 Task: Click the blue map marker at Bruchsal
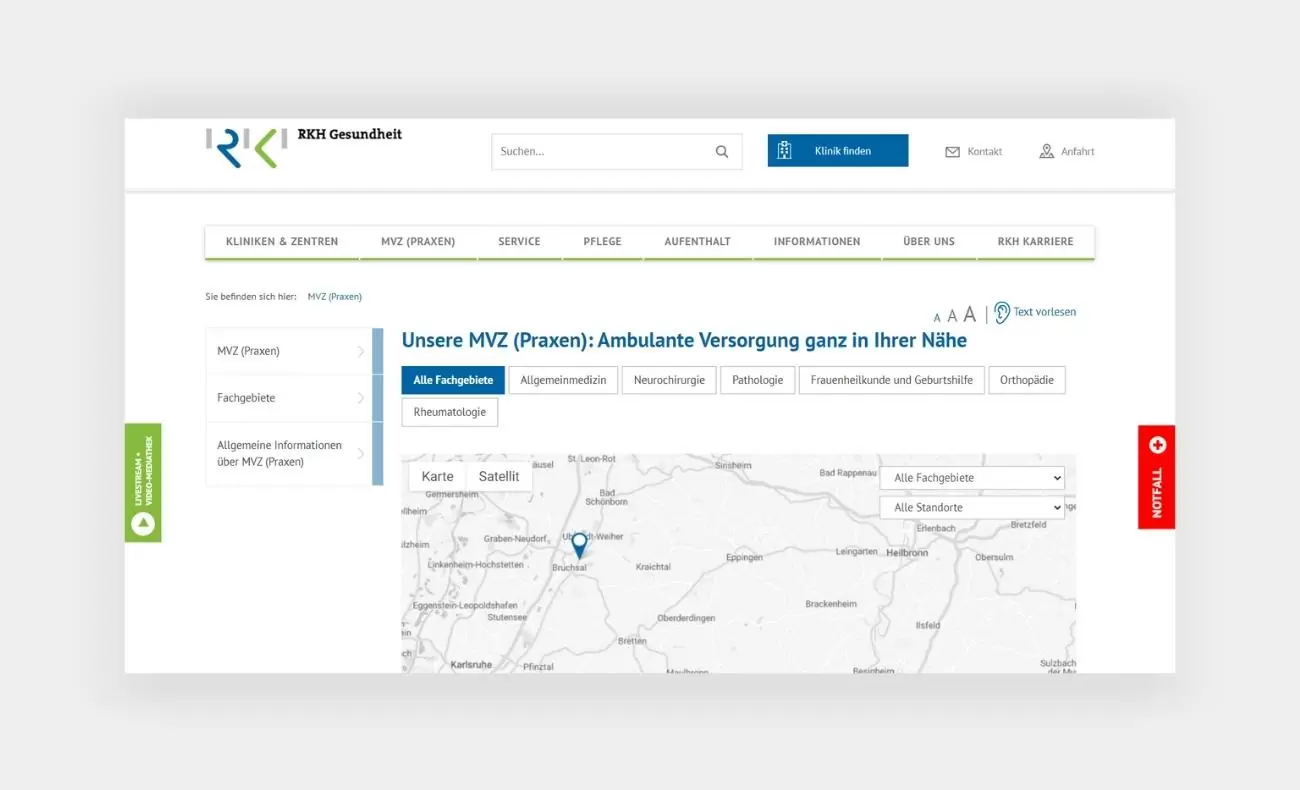click(579, 545)
